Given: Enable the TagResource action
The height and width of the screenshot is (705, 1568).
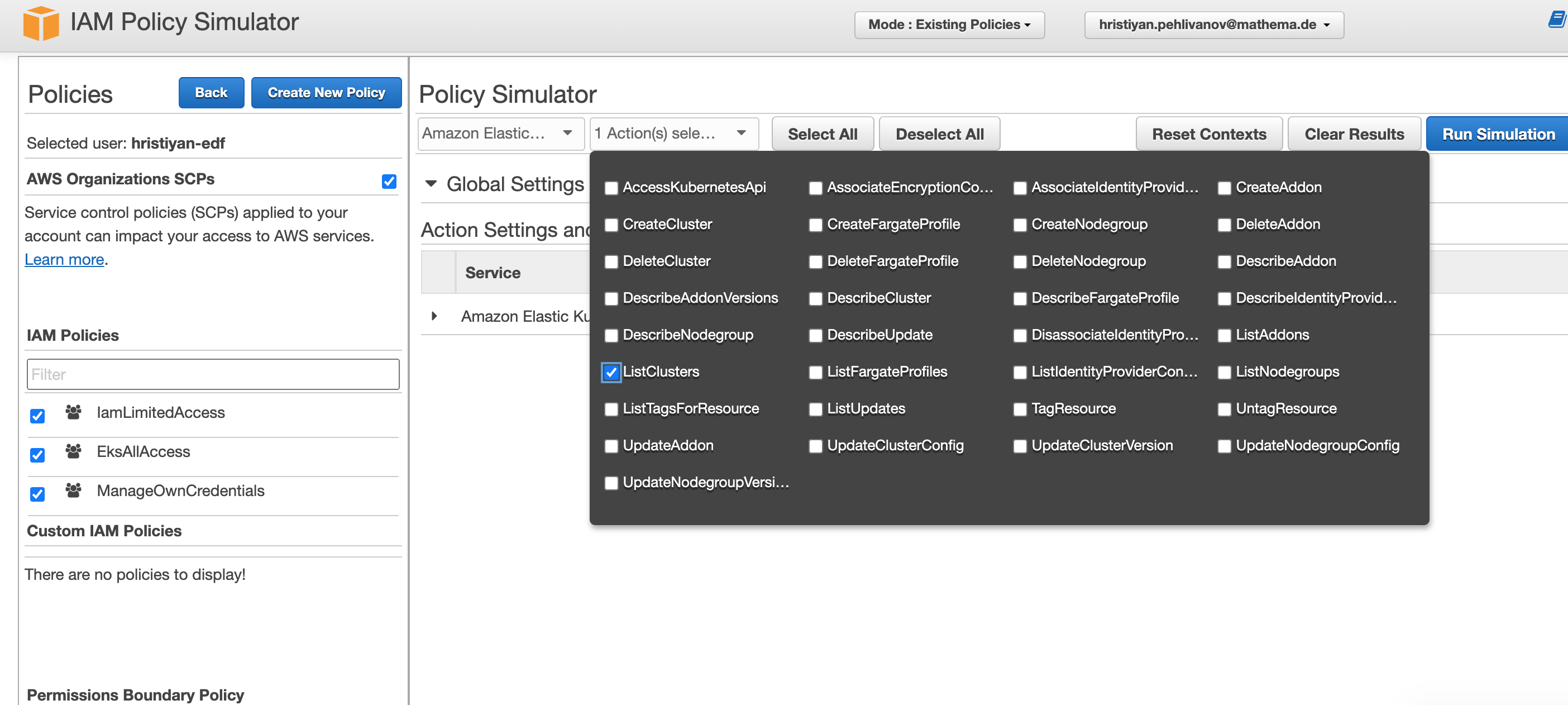Looking at the screenshot, I should (x=1020, y=409).
